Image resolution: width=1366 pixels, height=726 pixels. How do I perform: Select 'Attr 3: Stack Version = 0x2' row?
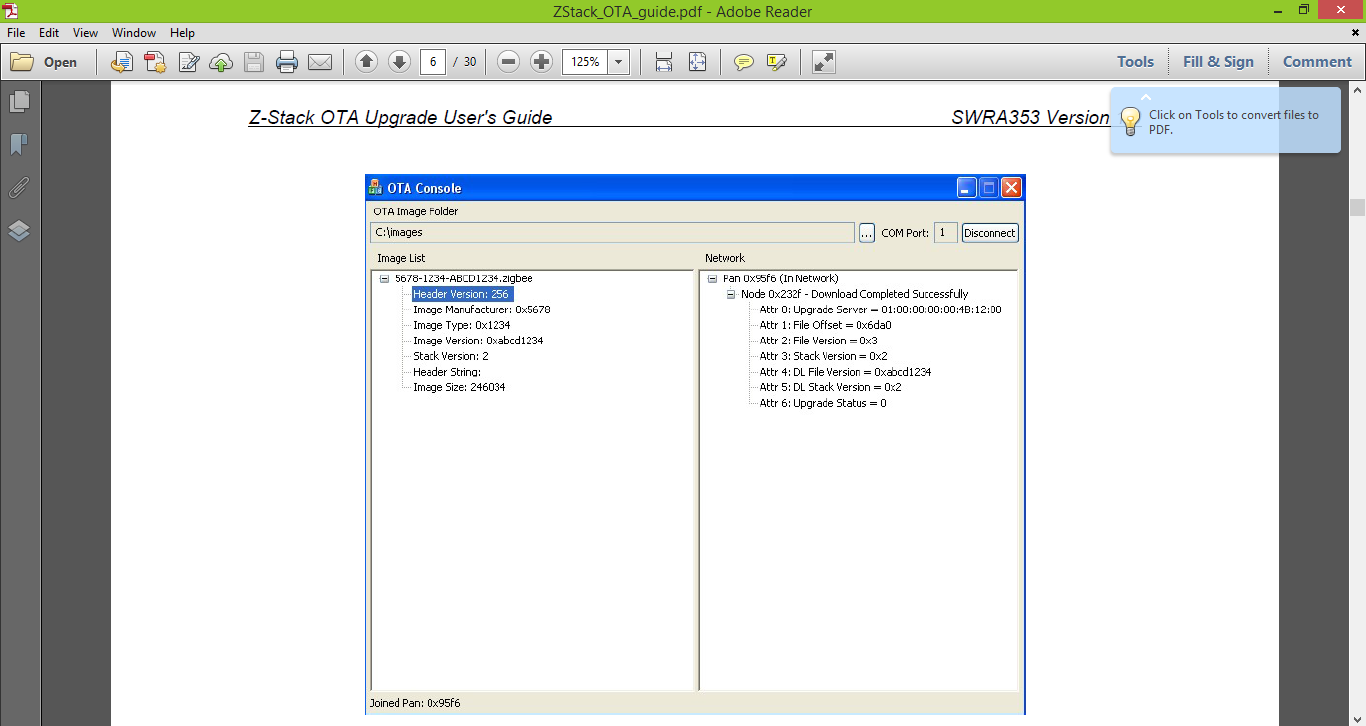[x=823, y=356]
